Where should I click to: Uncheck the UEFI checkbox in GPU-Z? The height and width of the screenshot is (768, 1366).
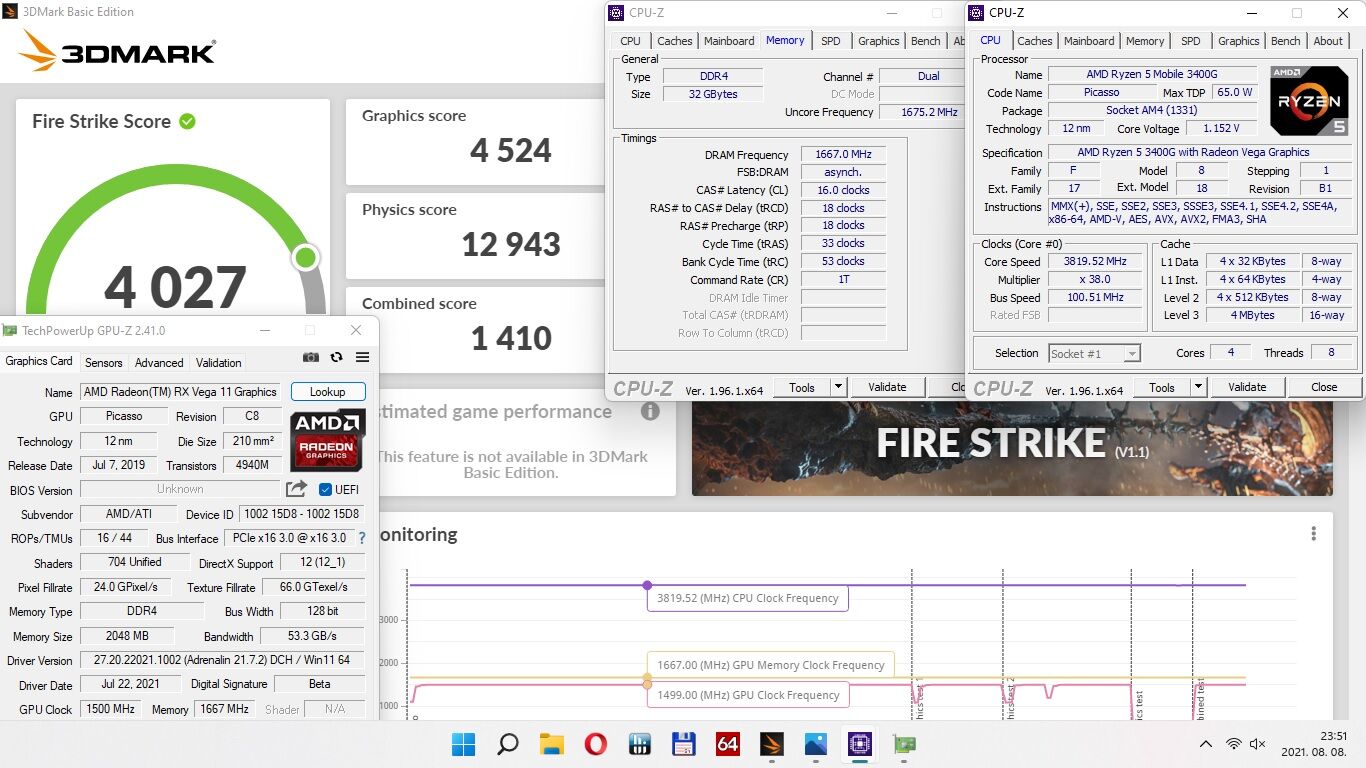[x=325, y=489]
